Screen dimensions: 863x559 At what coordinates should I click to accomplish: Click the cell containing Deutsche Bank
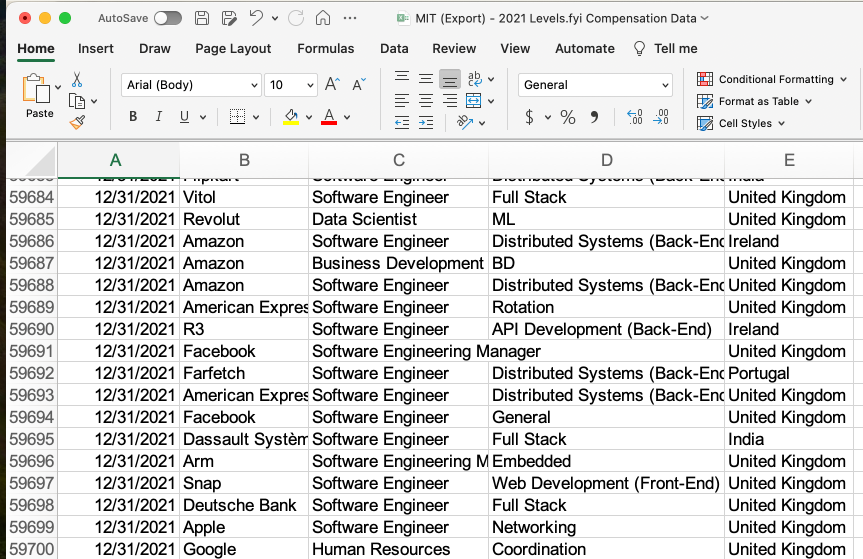pyautogui.click(x=244, y=505)
